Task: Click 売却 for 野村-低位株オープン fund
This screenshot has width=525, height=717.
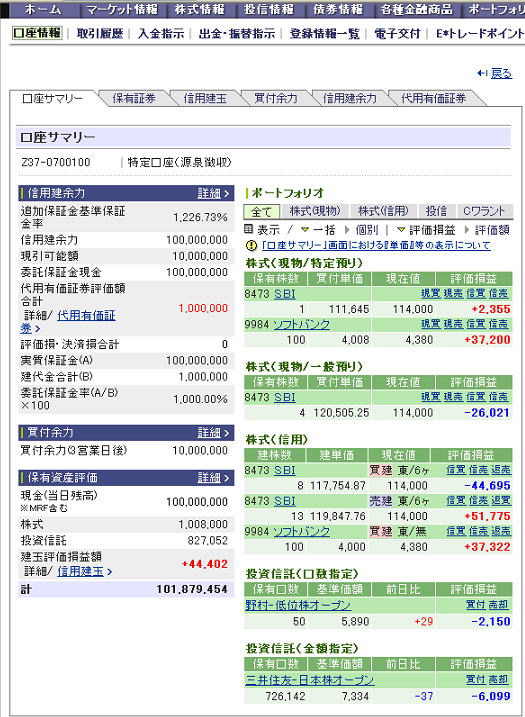Action: point(498,605)
